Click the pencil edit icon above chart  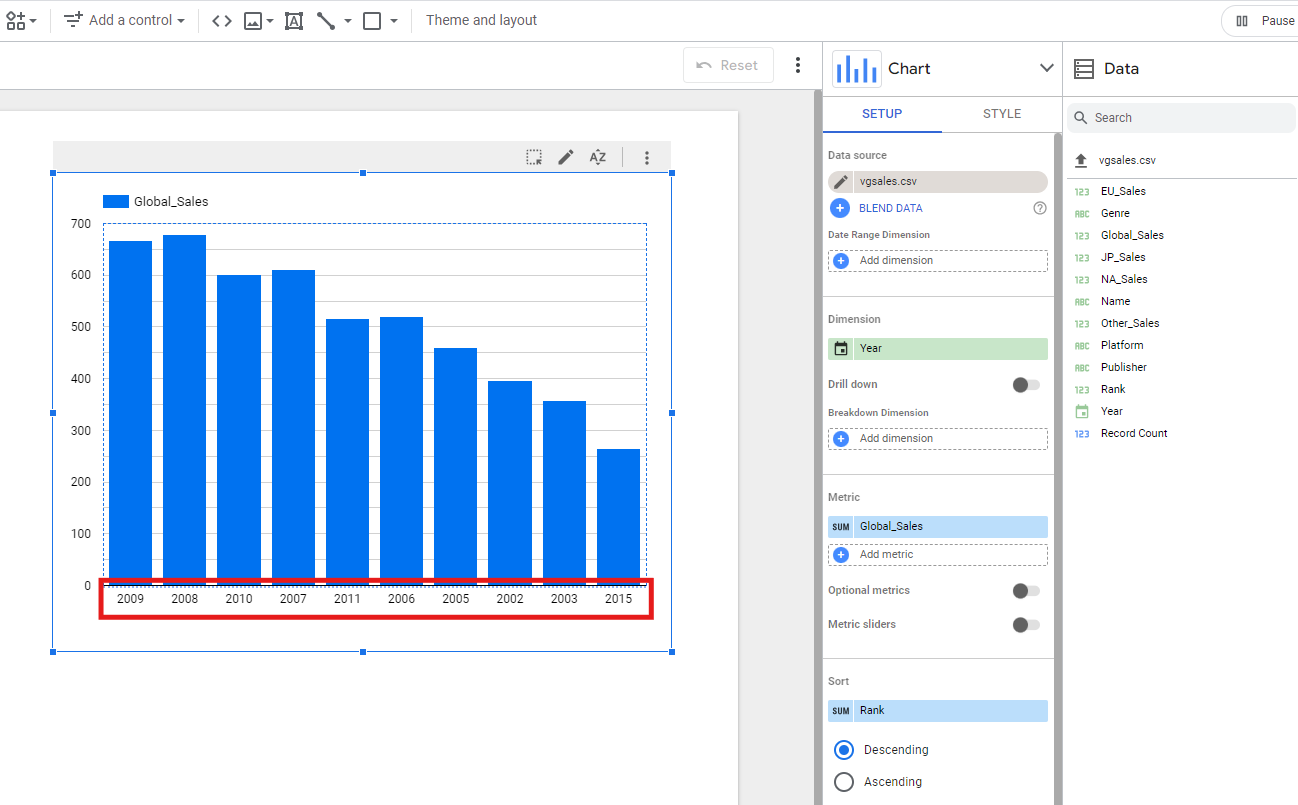click(566, 157)
